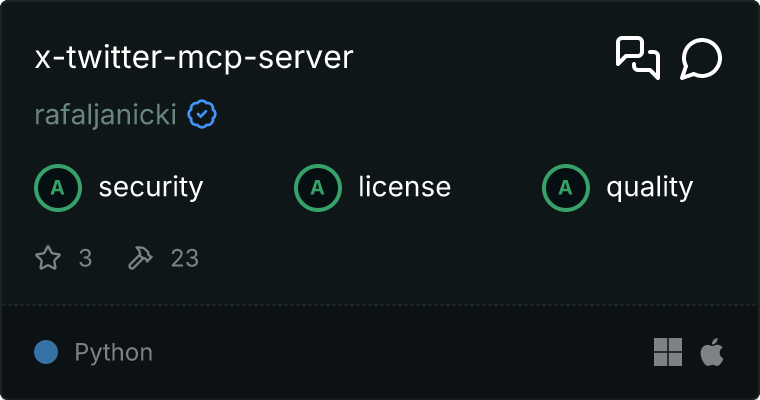Select the Python language label

click(x=114, y=352)
